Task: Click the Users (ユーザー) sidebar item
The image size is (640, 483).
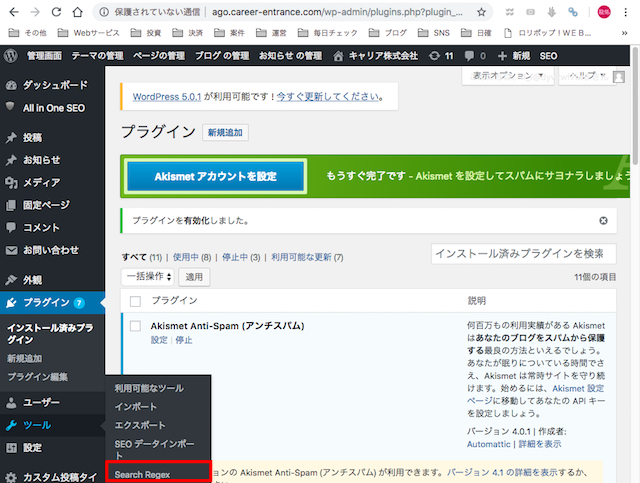Action: pyautogui.click(x=40, y=402)
